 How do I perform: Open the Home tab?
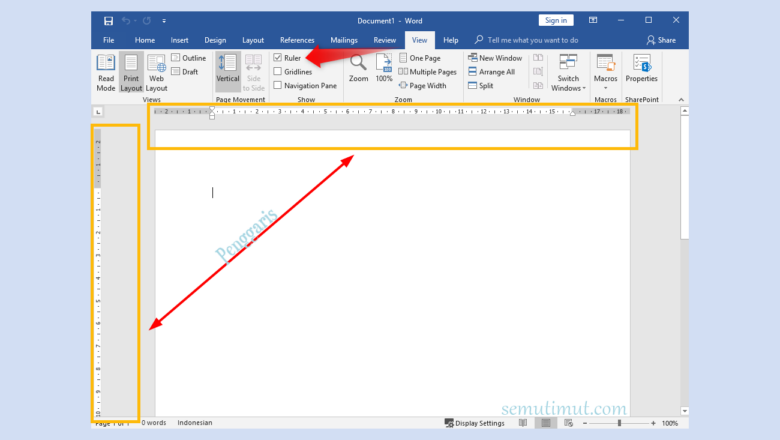(x=145, y=40)
